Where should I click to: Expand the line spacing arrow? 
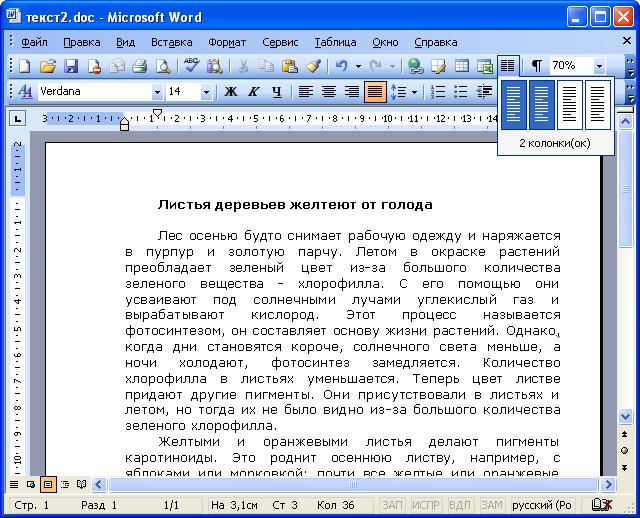415,92
